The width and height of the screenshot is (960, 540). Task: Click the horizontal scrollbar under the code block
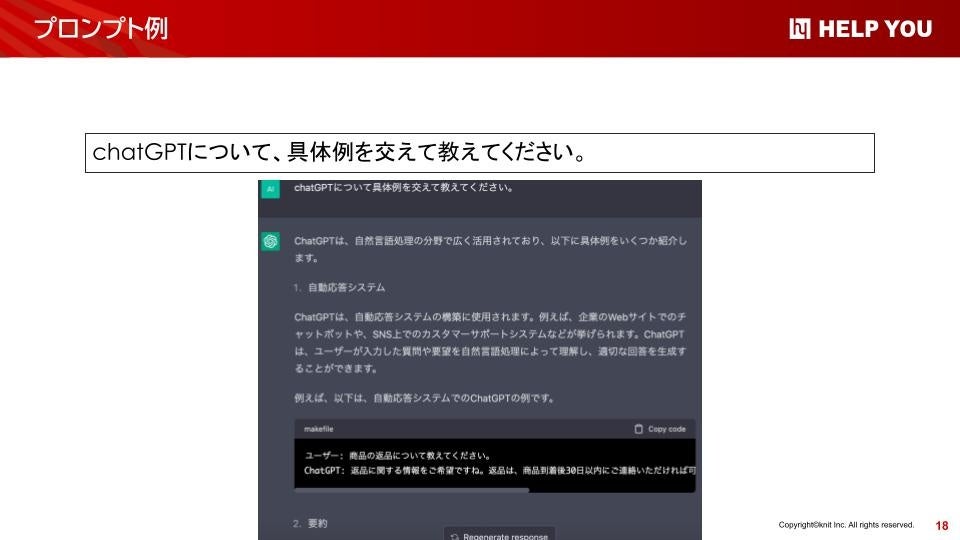click(411, 490)
